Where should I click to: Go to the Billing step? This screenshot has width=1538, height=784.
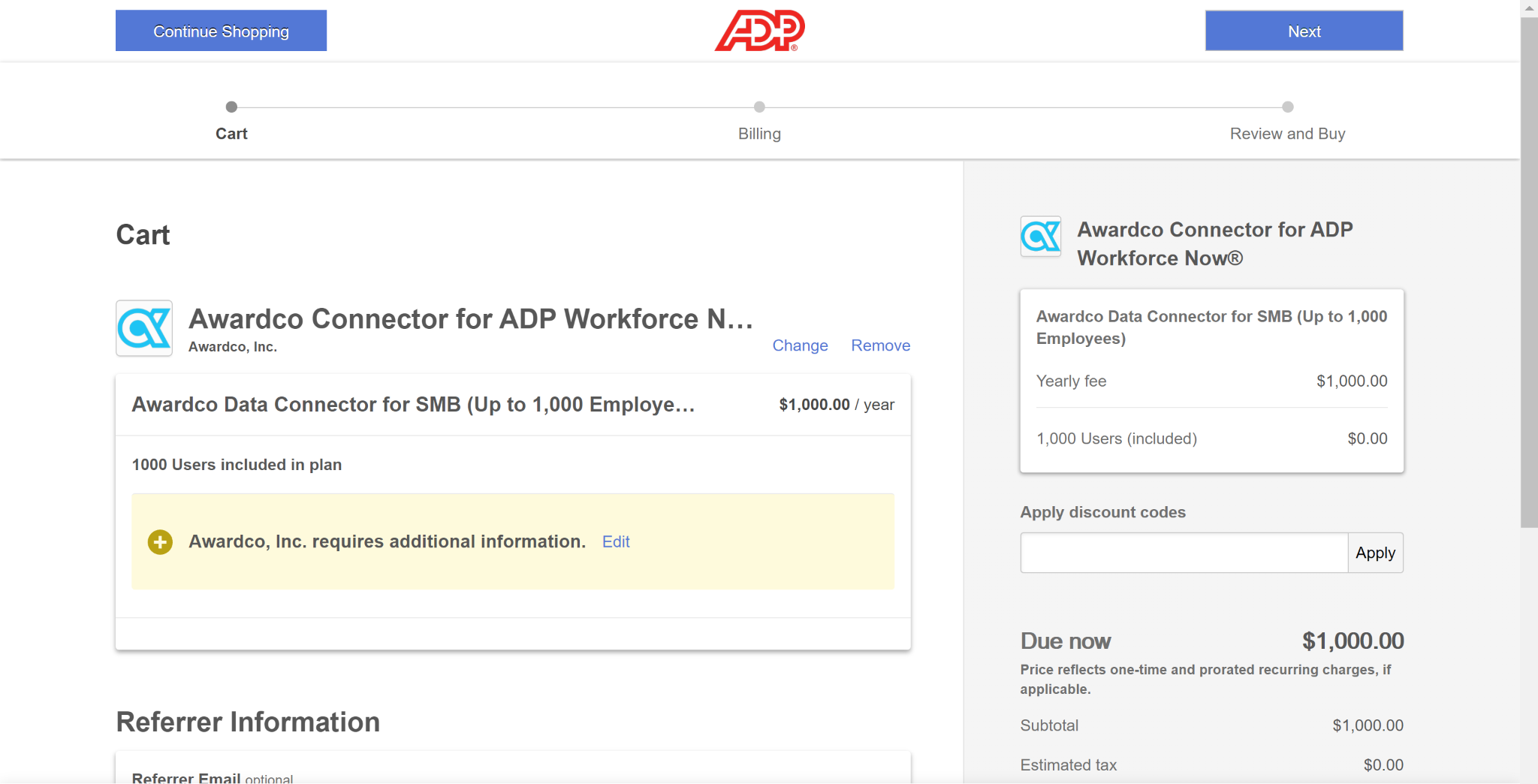click(759, 134)
